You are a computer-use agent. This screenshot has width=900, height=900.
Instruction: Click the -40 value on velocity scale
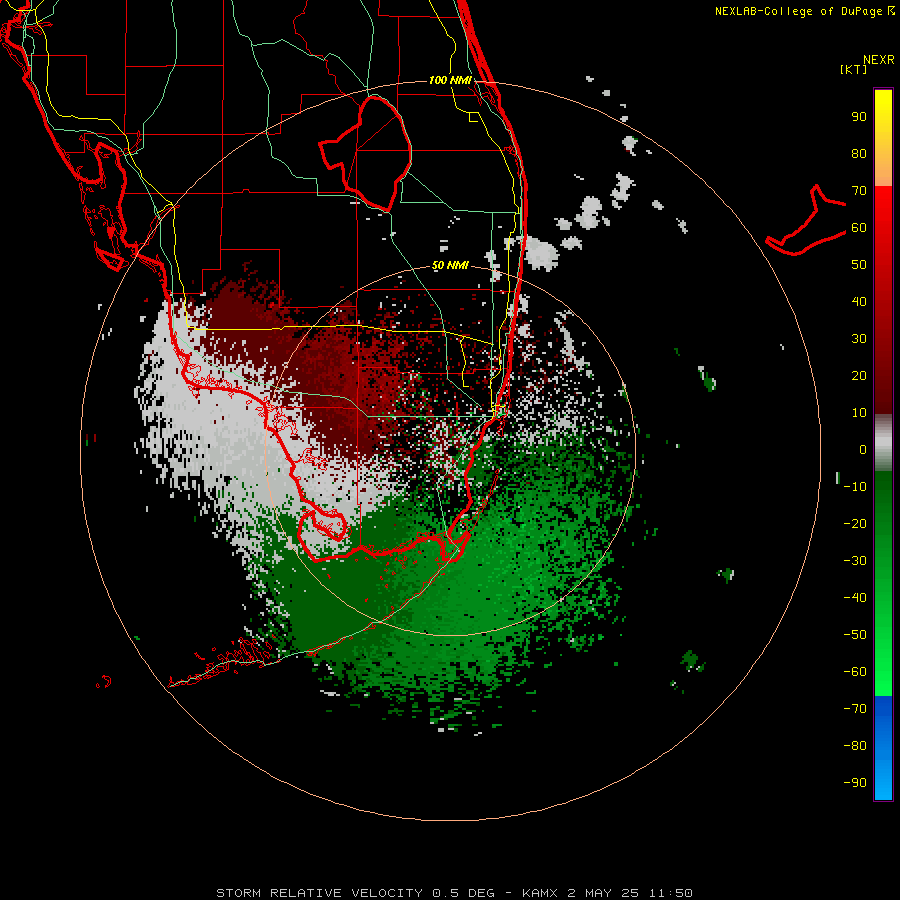[855, 598]
